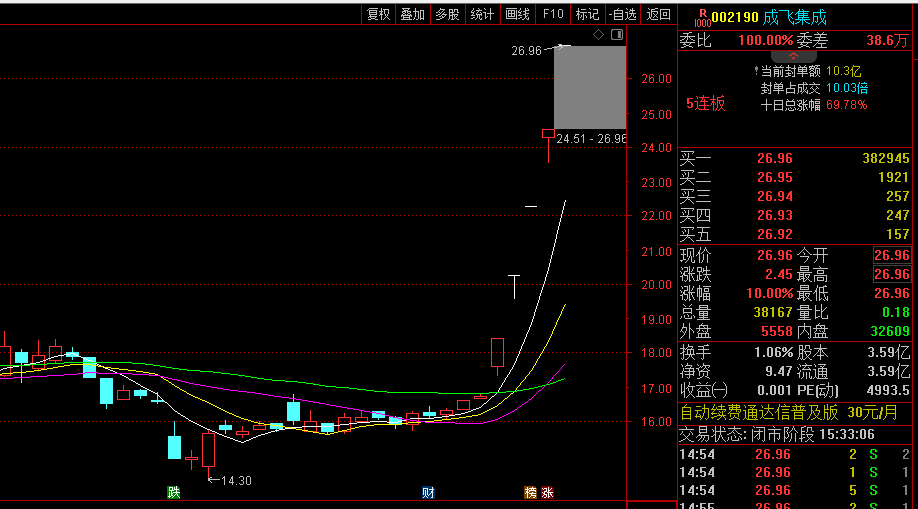Screen dimensions: 918x509
Task: Click the 14.30 low price label
Action: (236, 481)
